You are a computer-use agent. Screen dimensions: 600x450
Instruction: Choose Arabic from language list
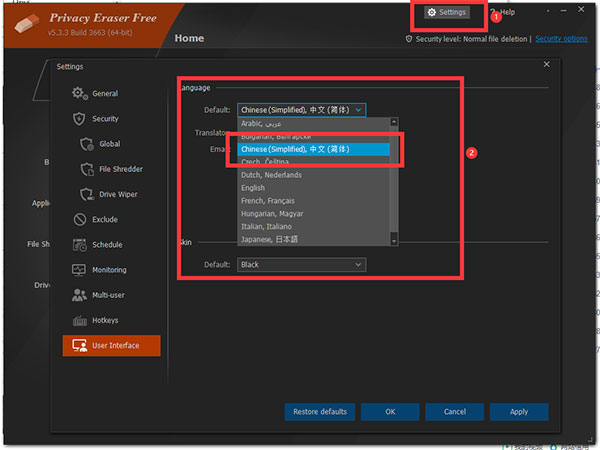[313, 123]
